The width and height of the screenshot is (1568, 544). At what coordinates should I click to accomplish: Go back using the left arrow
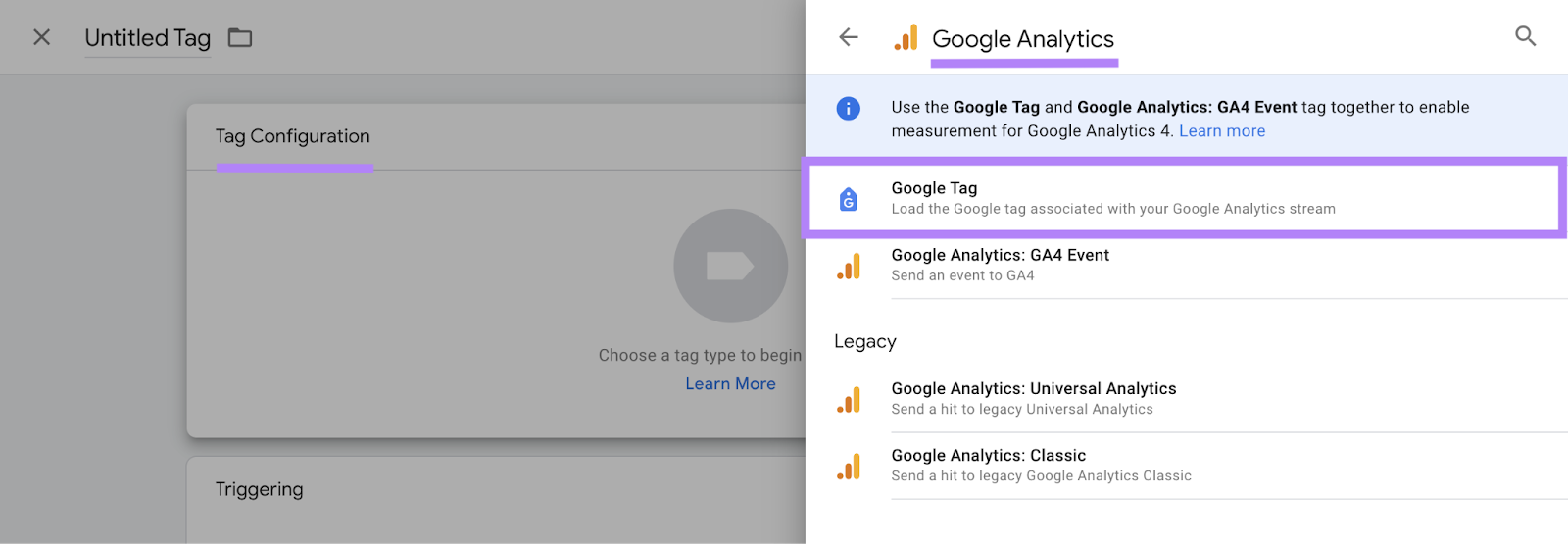[x=849, y=37]
